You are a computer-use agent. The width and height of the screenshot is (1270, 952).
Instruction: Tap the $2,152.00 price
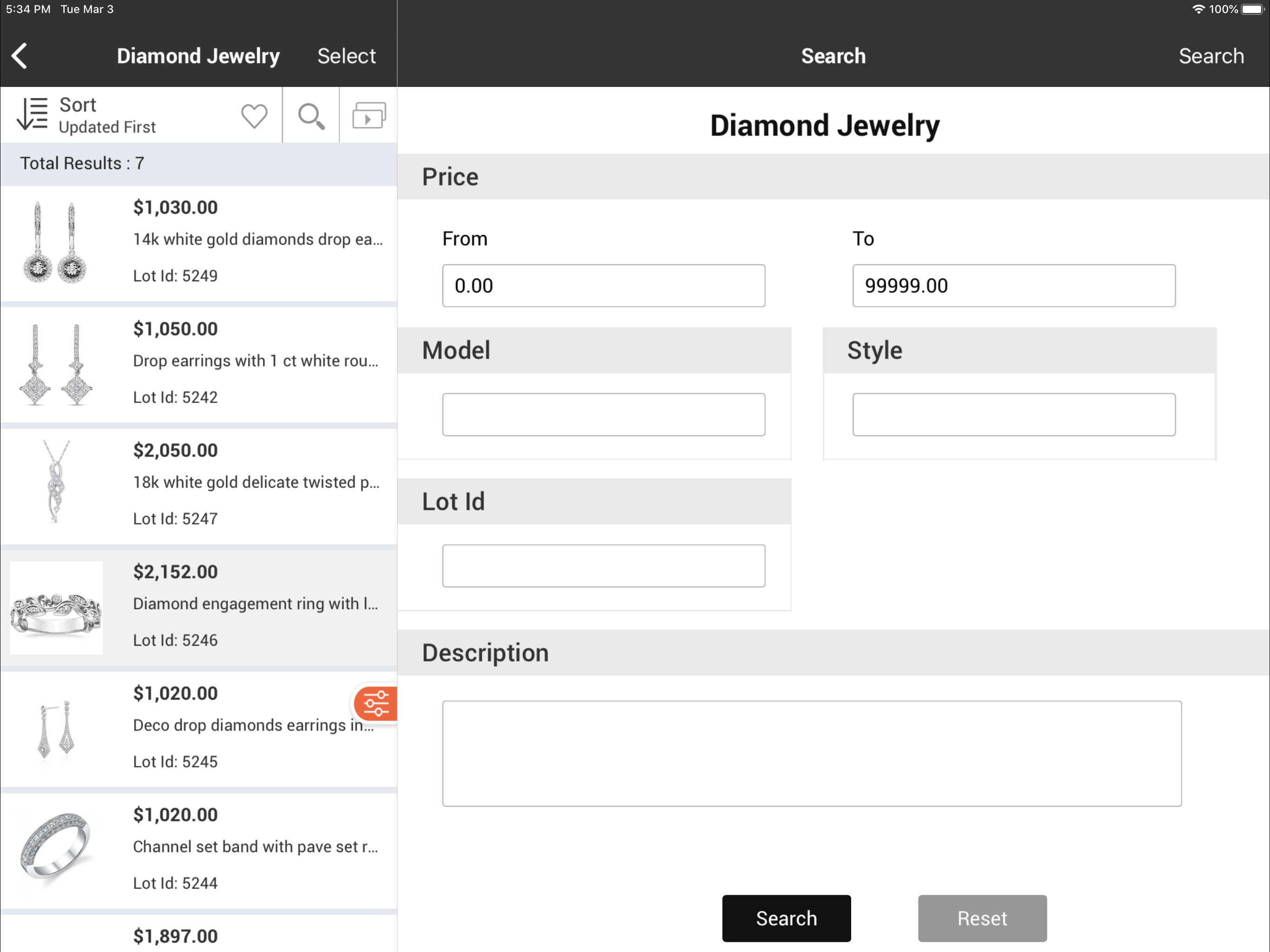click(176, 572)
